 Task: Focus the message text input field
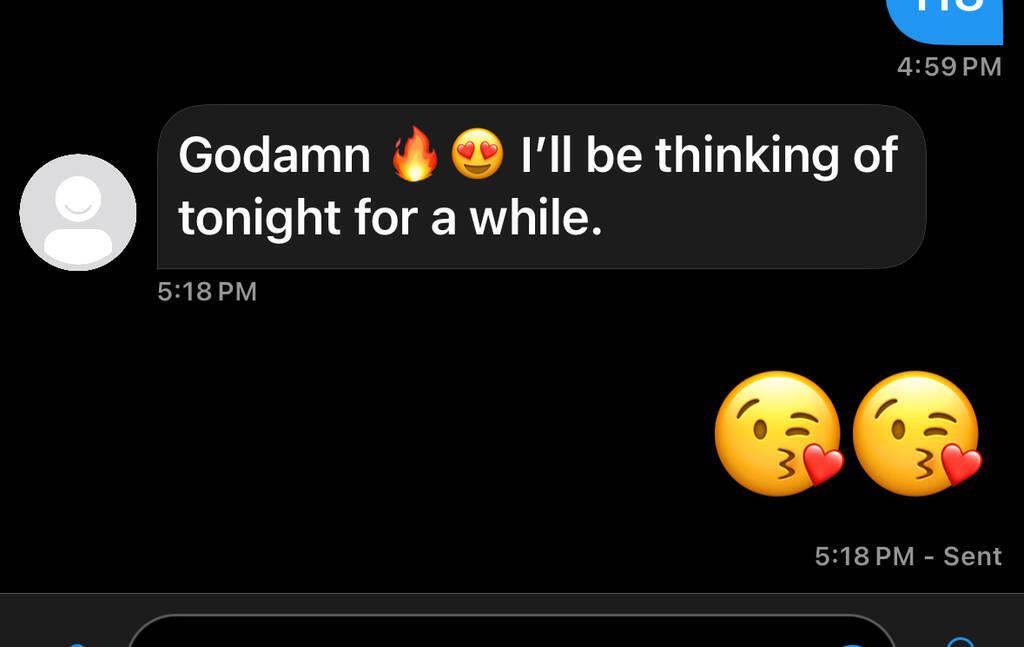click(511, 631)
